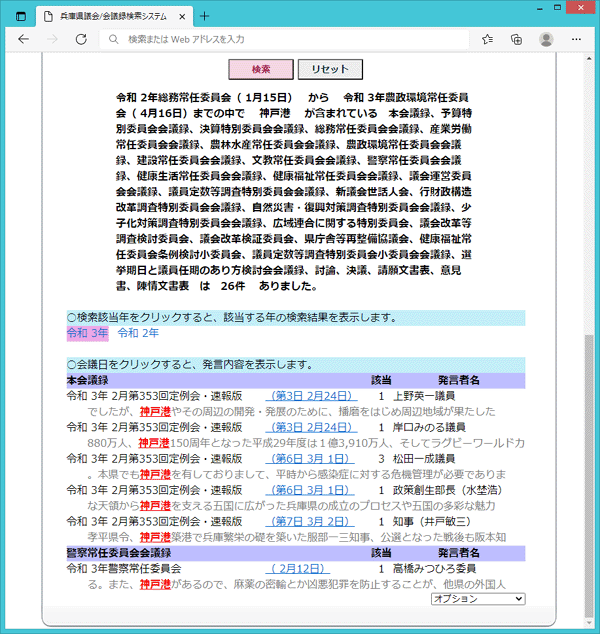The image size is (600, 634).
Task: Open the user profile avatar
Action: click(x=546, y=39)
